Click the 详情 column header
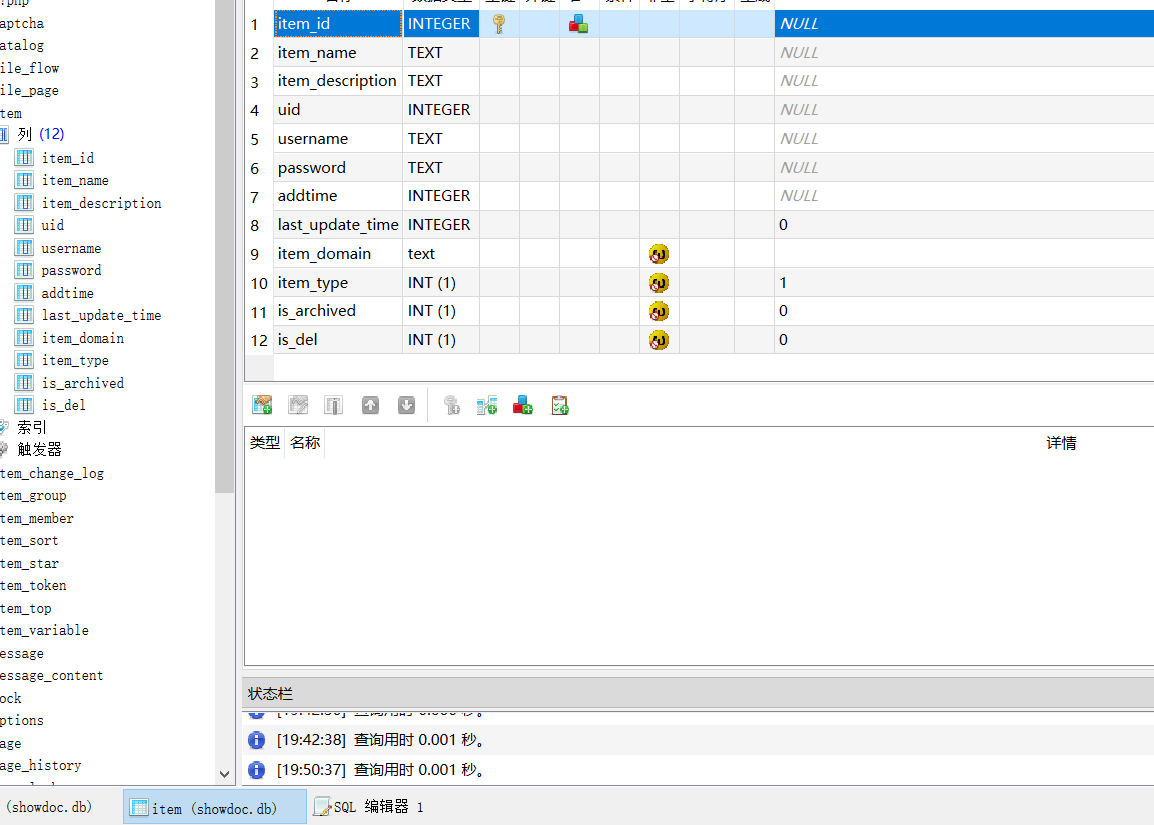This screenshot has width=1154, height=825. click(1061, 443)
